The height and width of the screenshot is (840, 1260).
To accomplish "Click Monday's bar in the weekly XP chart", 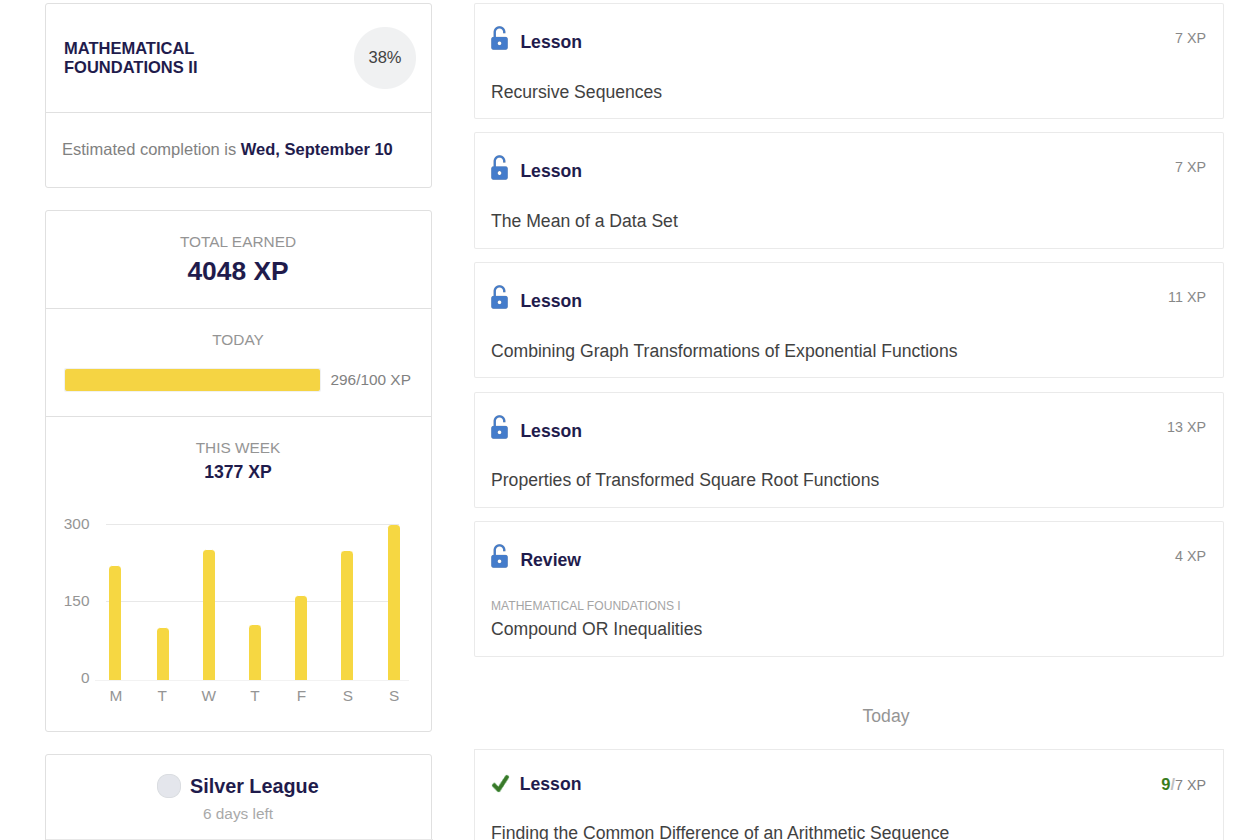I will click(115, 623).
